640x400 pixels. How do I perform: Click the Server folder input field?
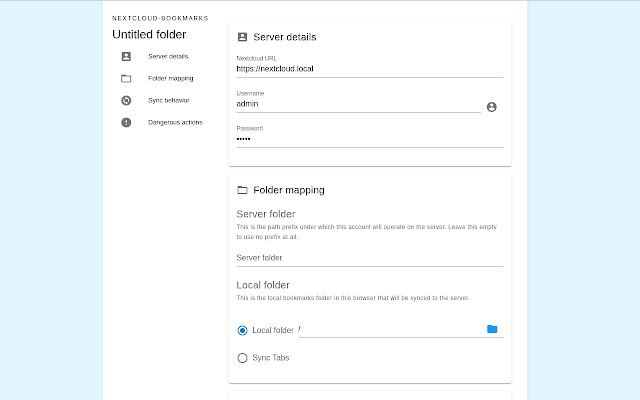369,258
